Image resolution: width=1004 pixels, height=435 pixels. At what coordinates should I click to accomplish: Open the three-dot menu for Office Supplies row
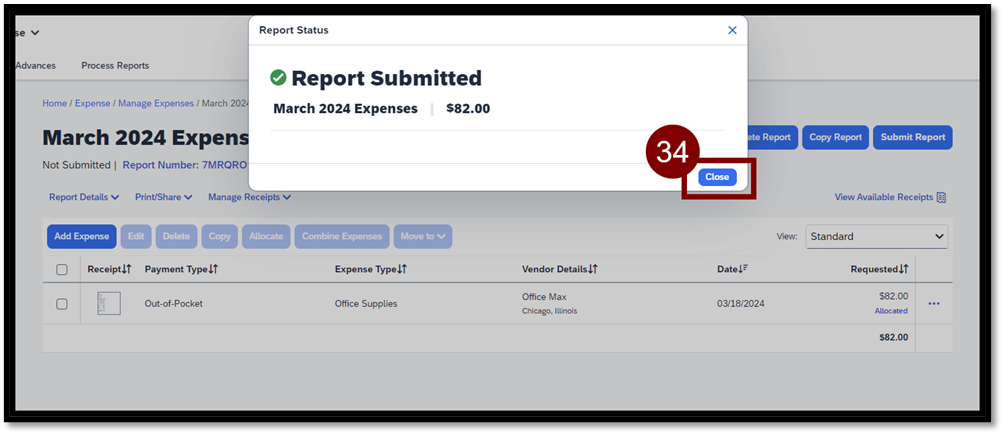[934, 304]
